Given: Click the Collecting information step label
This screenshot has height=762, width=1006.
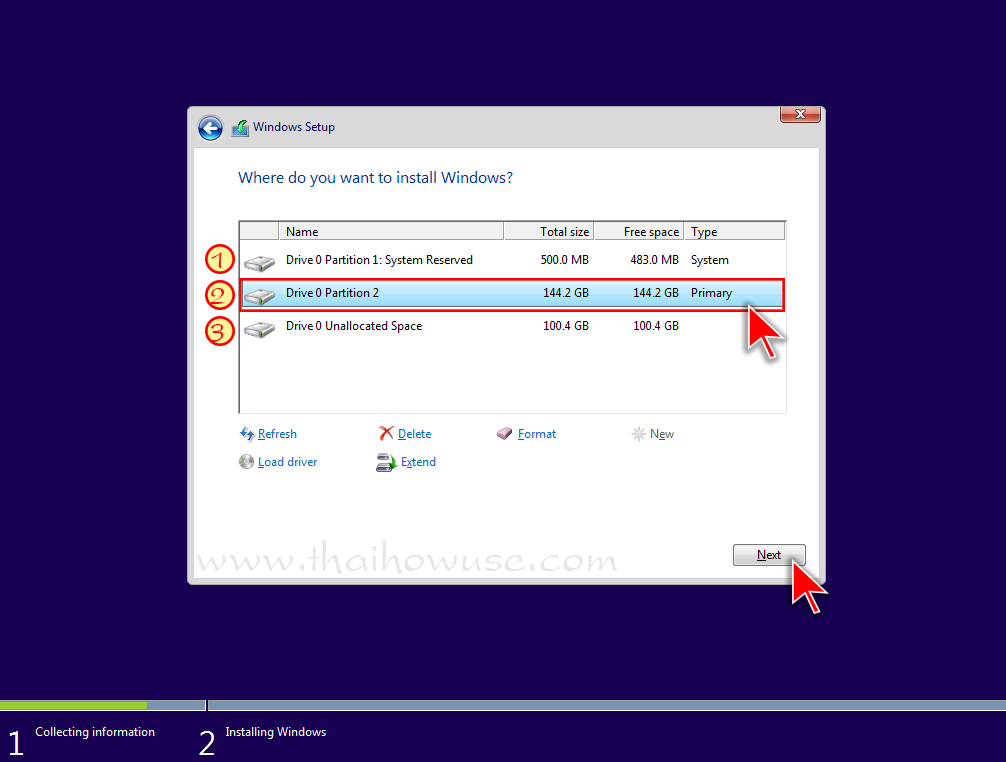Looking at the screenshot, I should 95,732.
